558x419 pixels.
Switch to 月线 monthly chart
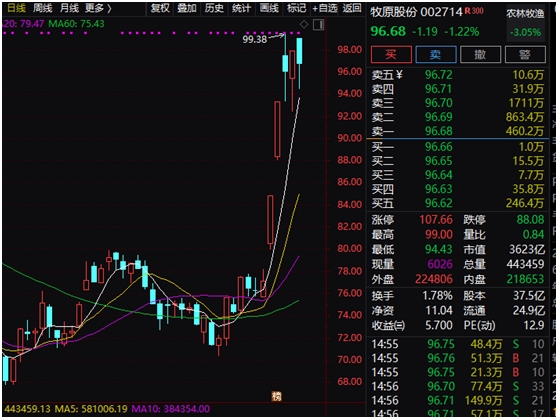69,8
